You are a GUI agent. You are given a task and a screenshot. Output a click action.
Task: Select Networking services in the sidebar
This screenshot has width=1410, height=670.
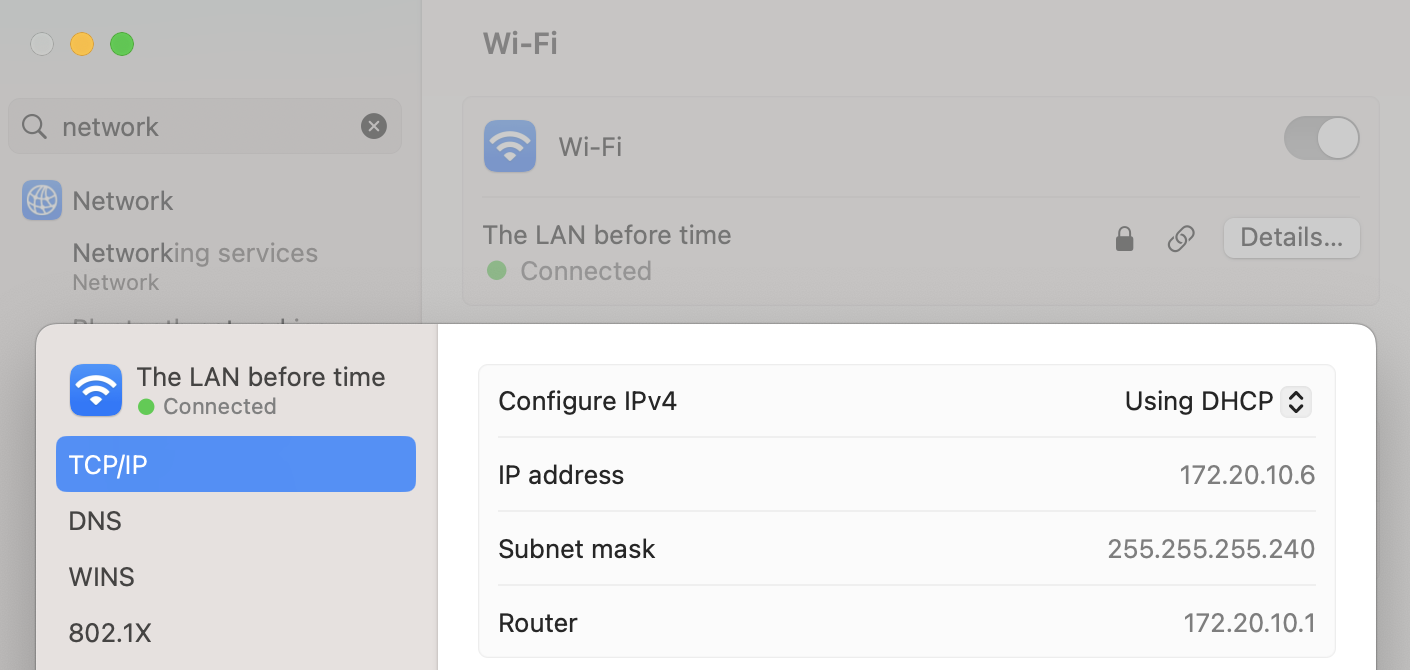[195, 253]
